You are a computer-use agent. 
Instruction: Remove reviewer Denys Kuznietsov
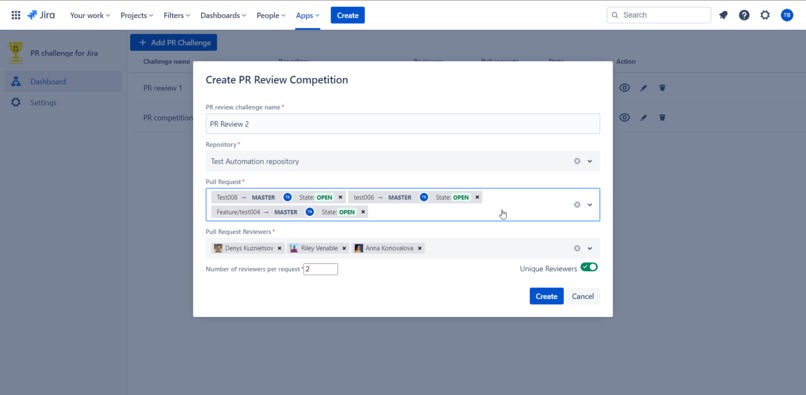click(x=279, y=248)
